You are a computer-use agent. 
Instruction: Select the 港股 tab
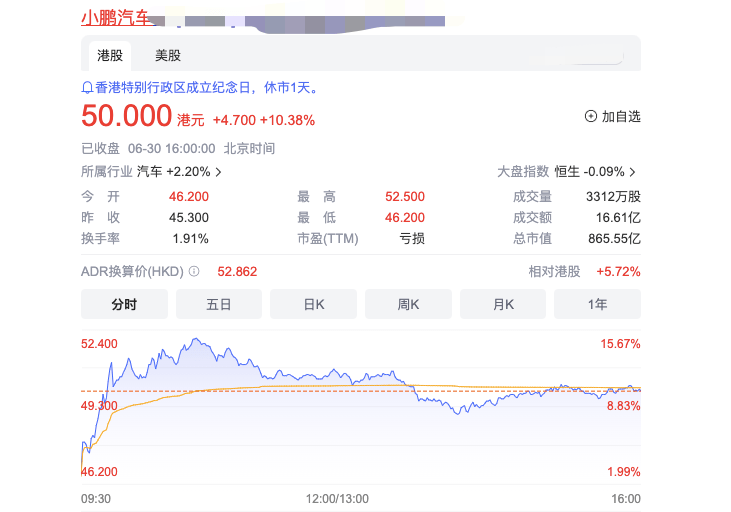tap(110, 55)
